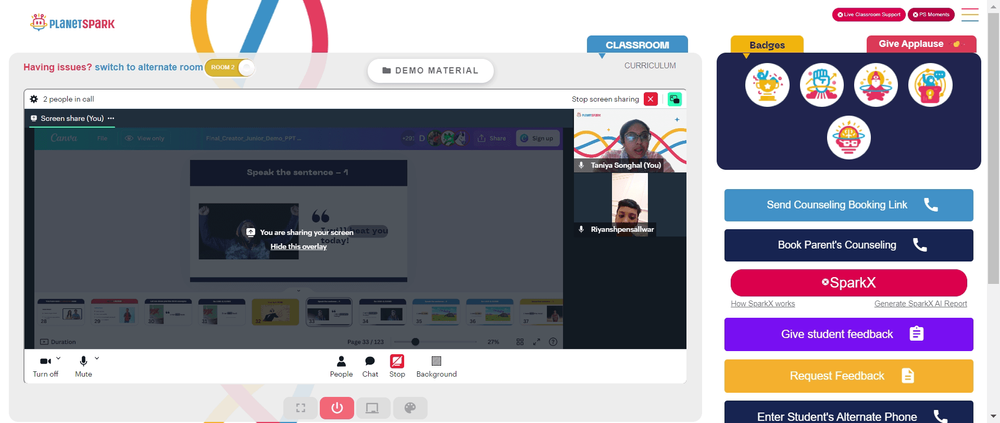Screen dimensions: 1000x423
Task: Open Live Classroom Support
Action: point(869,14)
